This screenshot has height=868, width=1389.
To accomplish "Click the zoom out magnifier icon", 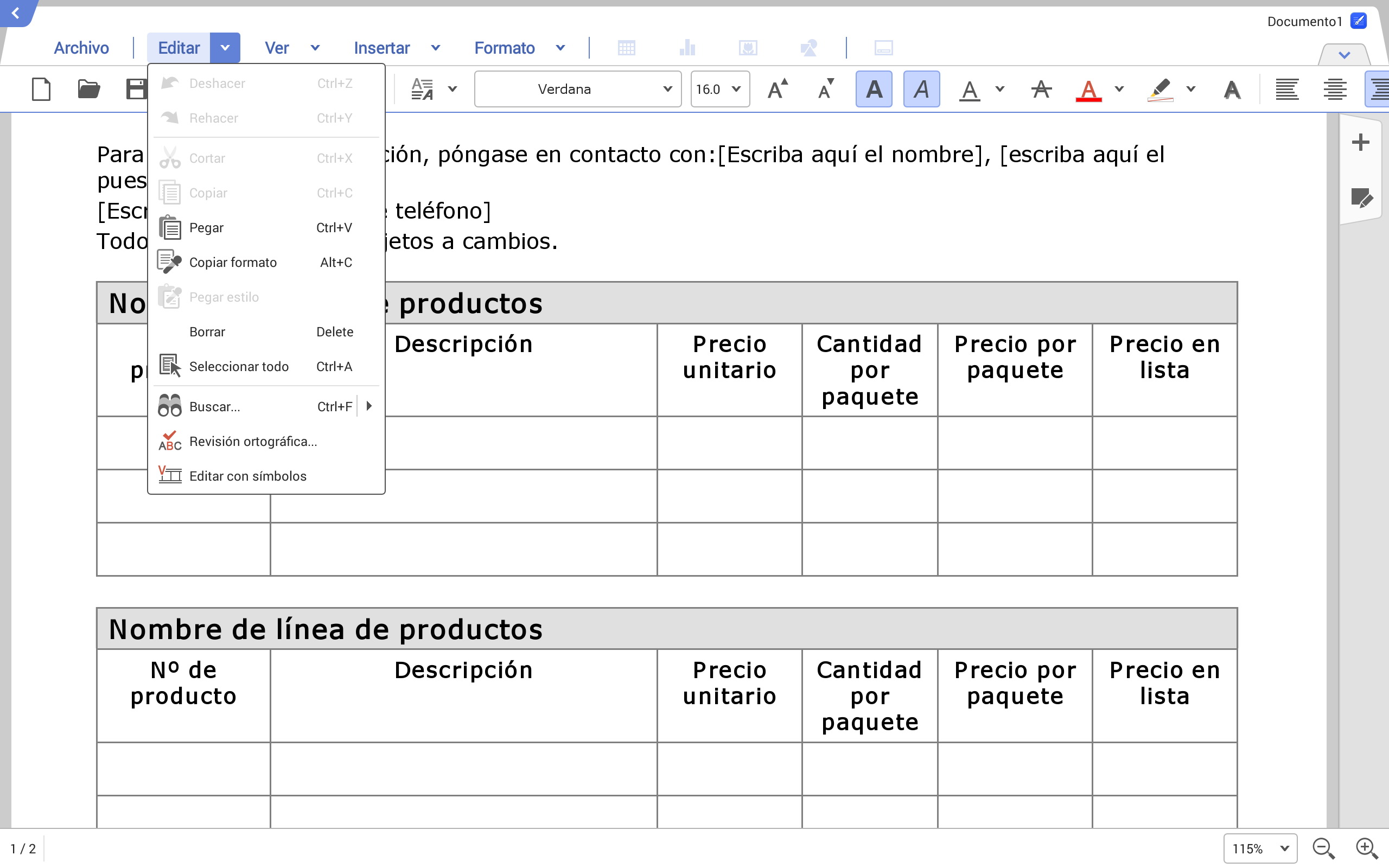I will (1323, 848).
